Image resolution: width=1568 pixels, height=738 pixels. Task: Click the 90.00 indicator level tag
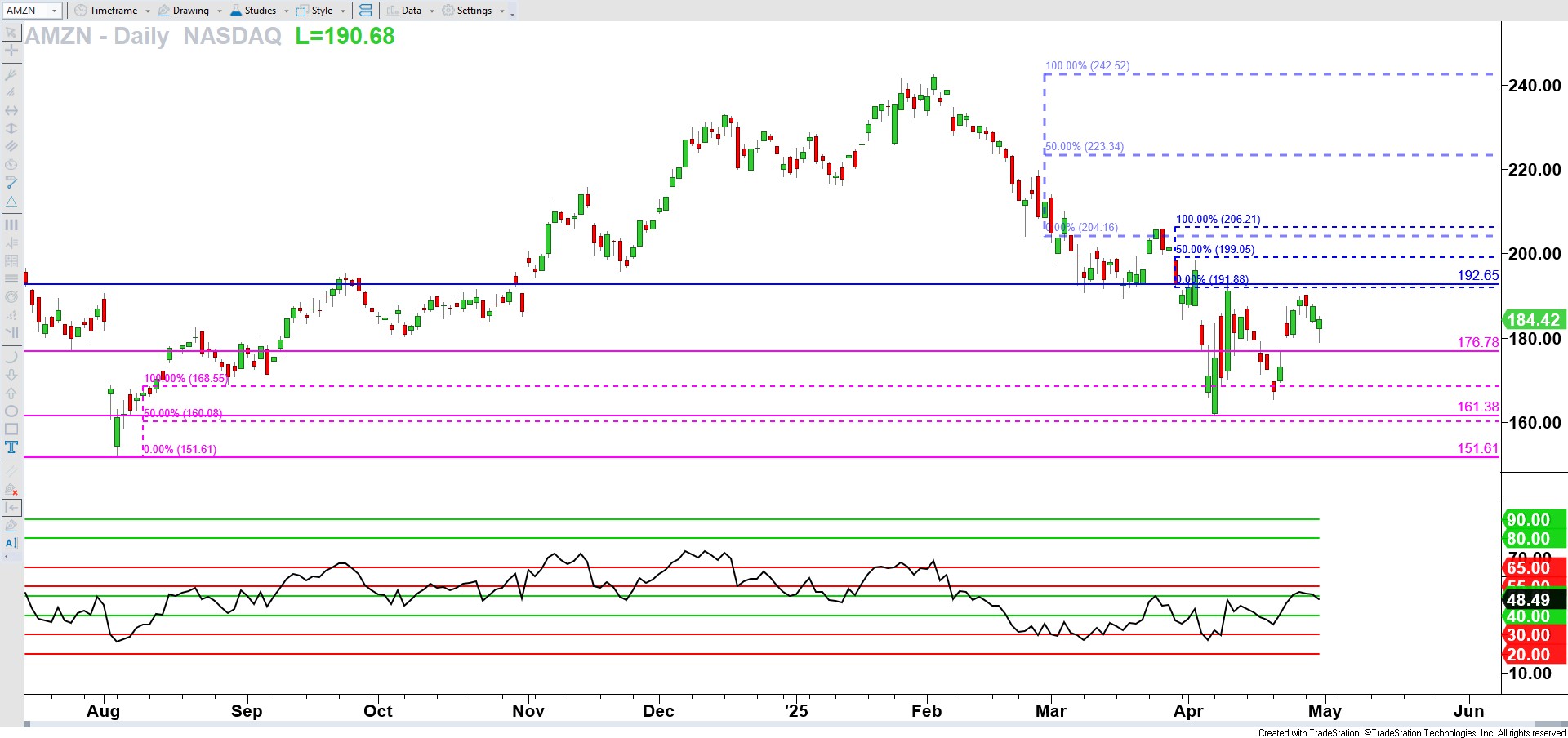coord(1535,520)
